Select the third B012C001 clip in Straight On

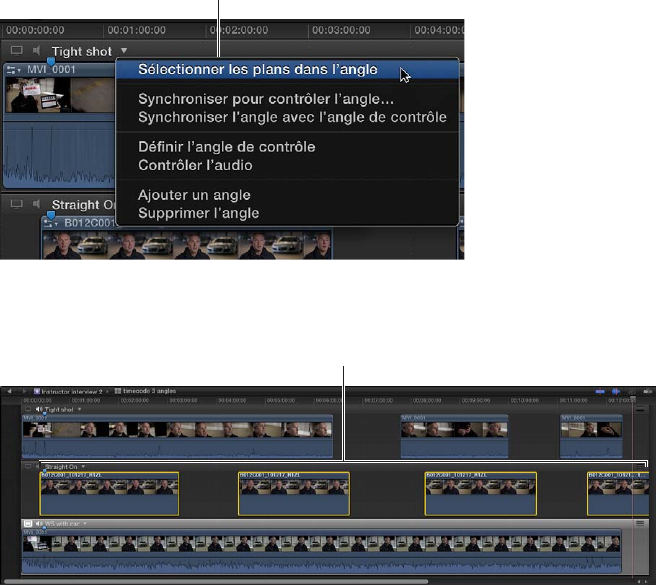coord(481,494)
